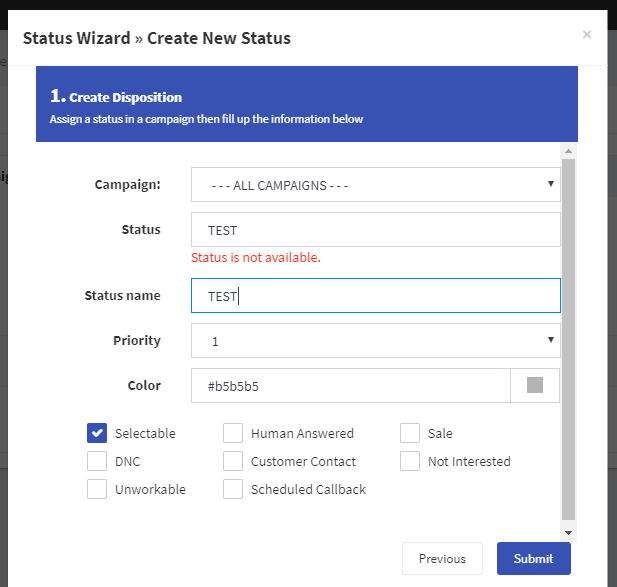Check the Not Interested option
The height and width of the screenshot is (587, 617).
tap(410, 461)
